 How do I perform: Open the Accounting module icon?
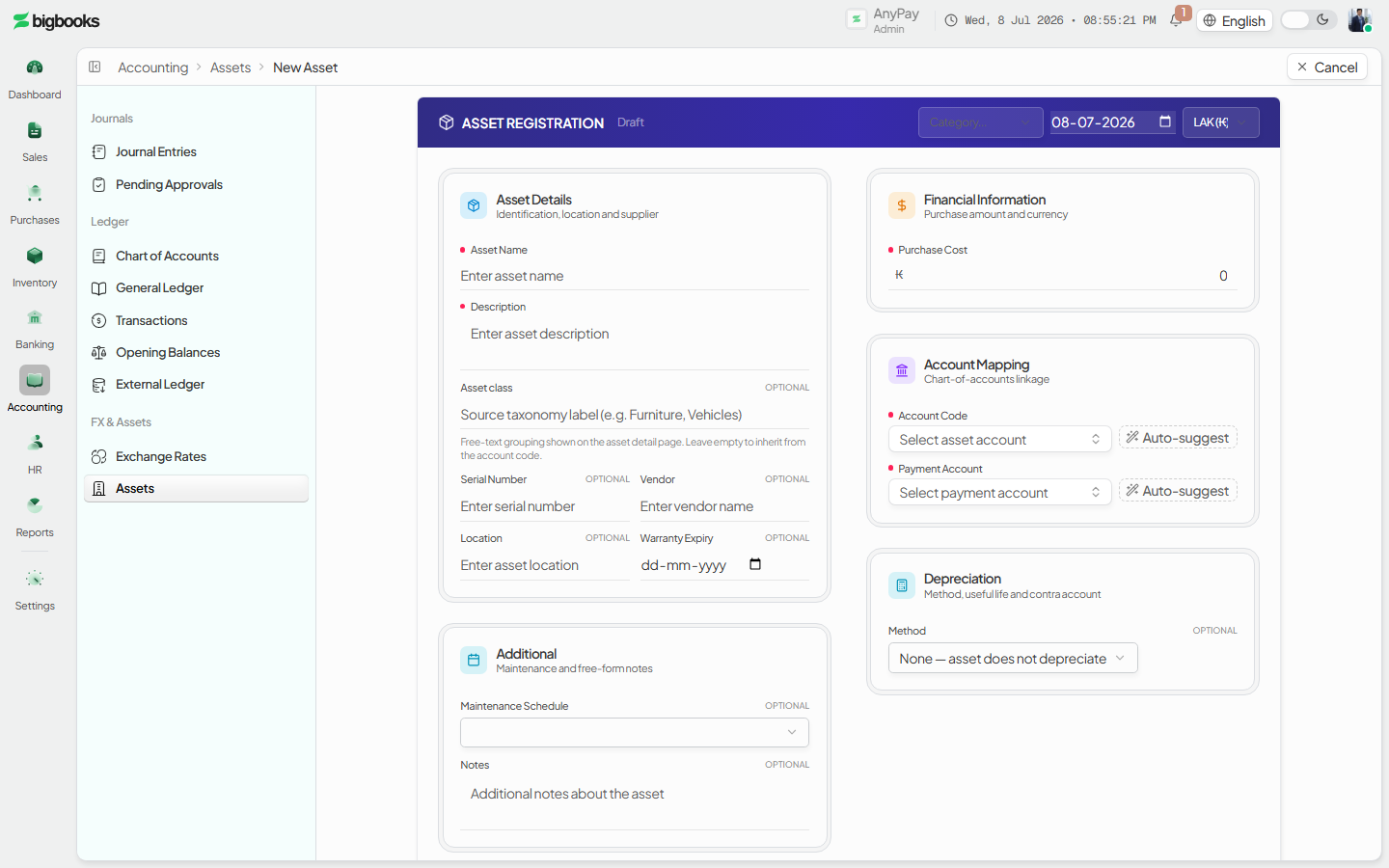(x=35, y=380)
